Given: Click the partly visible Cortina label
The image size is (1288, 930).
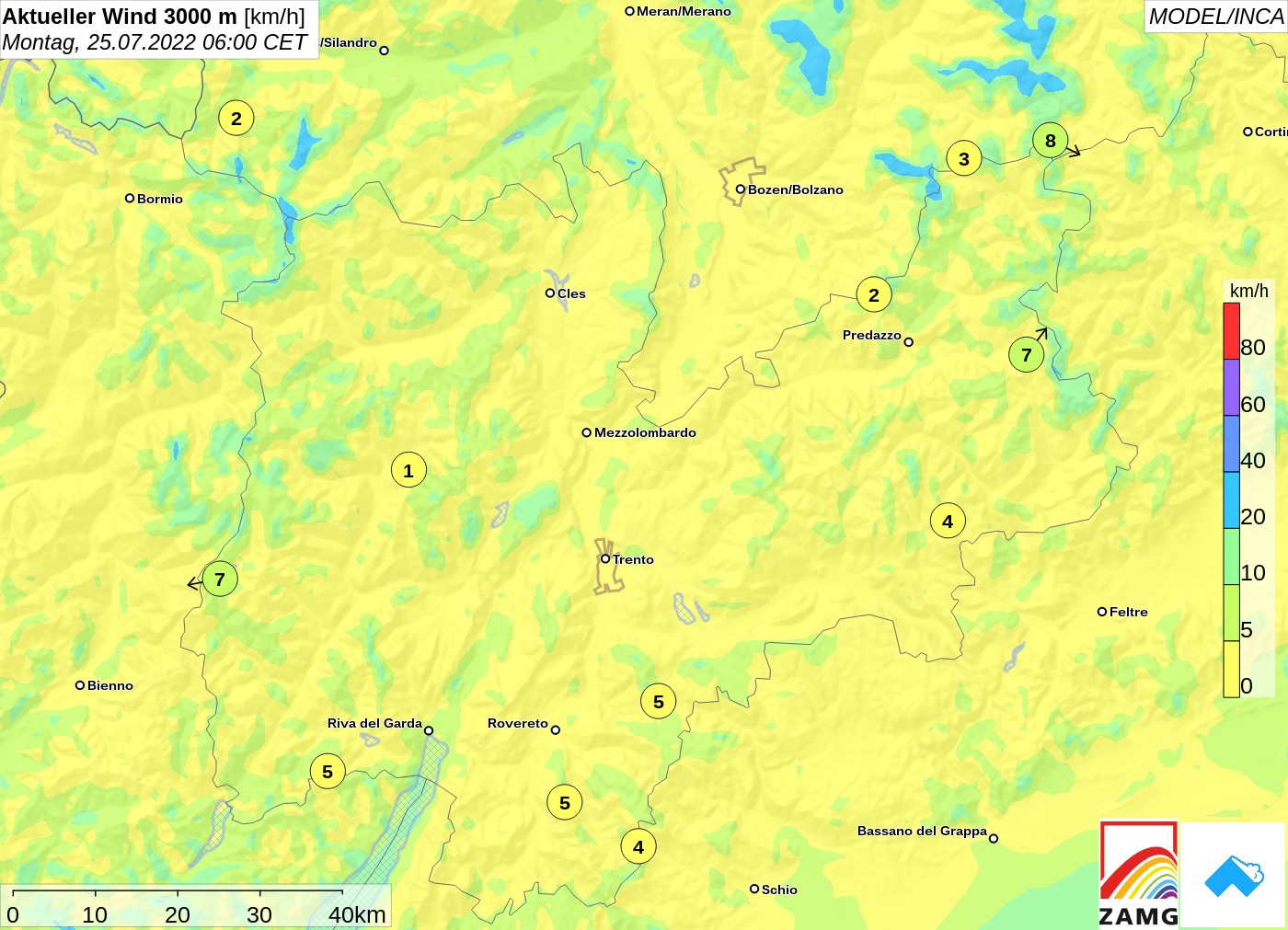Looking at the screenshot, I should pyautogui.click(x=1271, y=132).
